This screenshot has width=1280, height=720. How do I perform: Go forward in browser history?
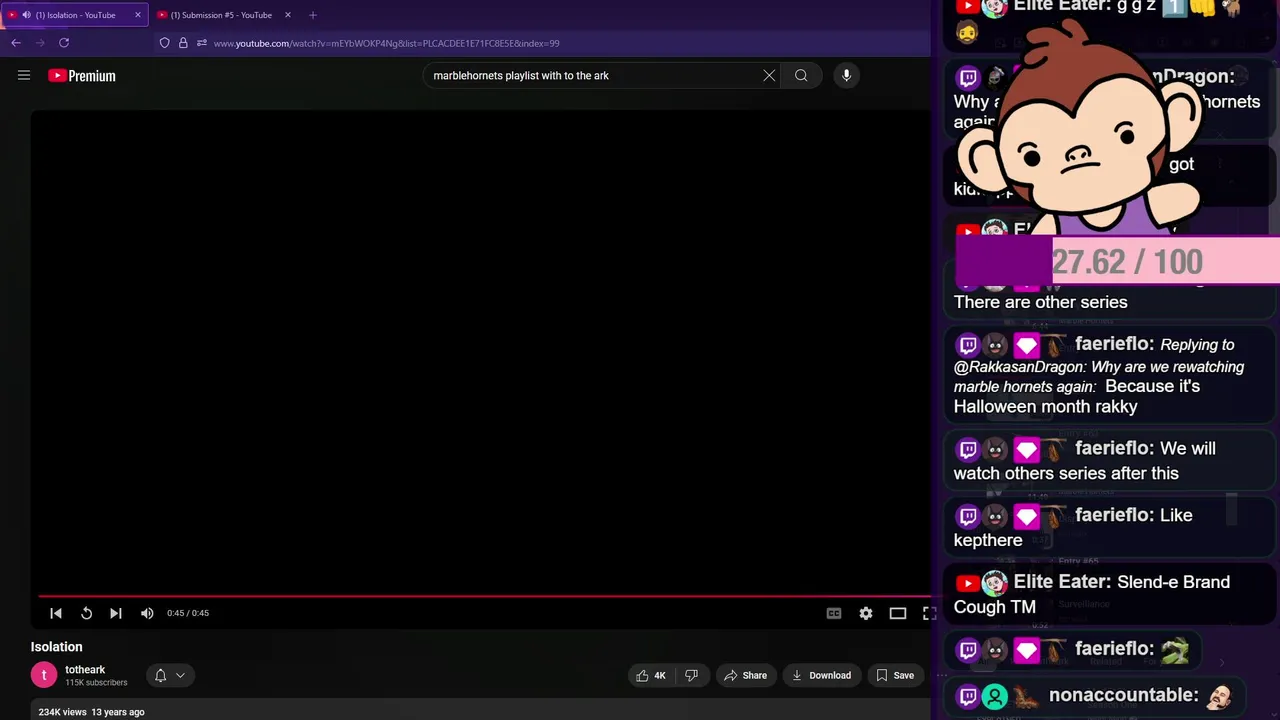40,43
